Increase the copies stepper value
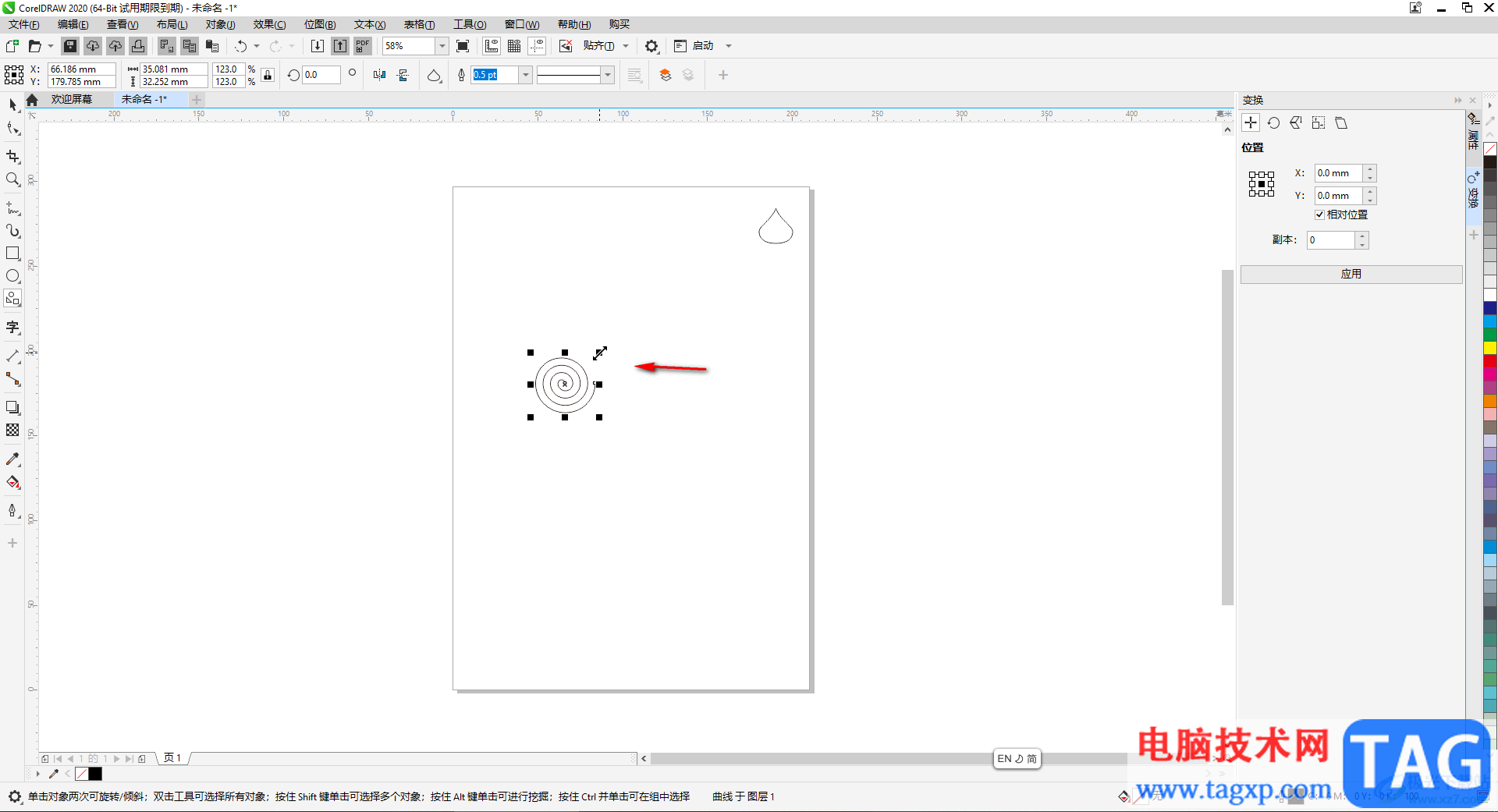Viewport: 1498px width, 812px height. [x=1362, y=236]
